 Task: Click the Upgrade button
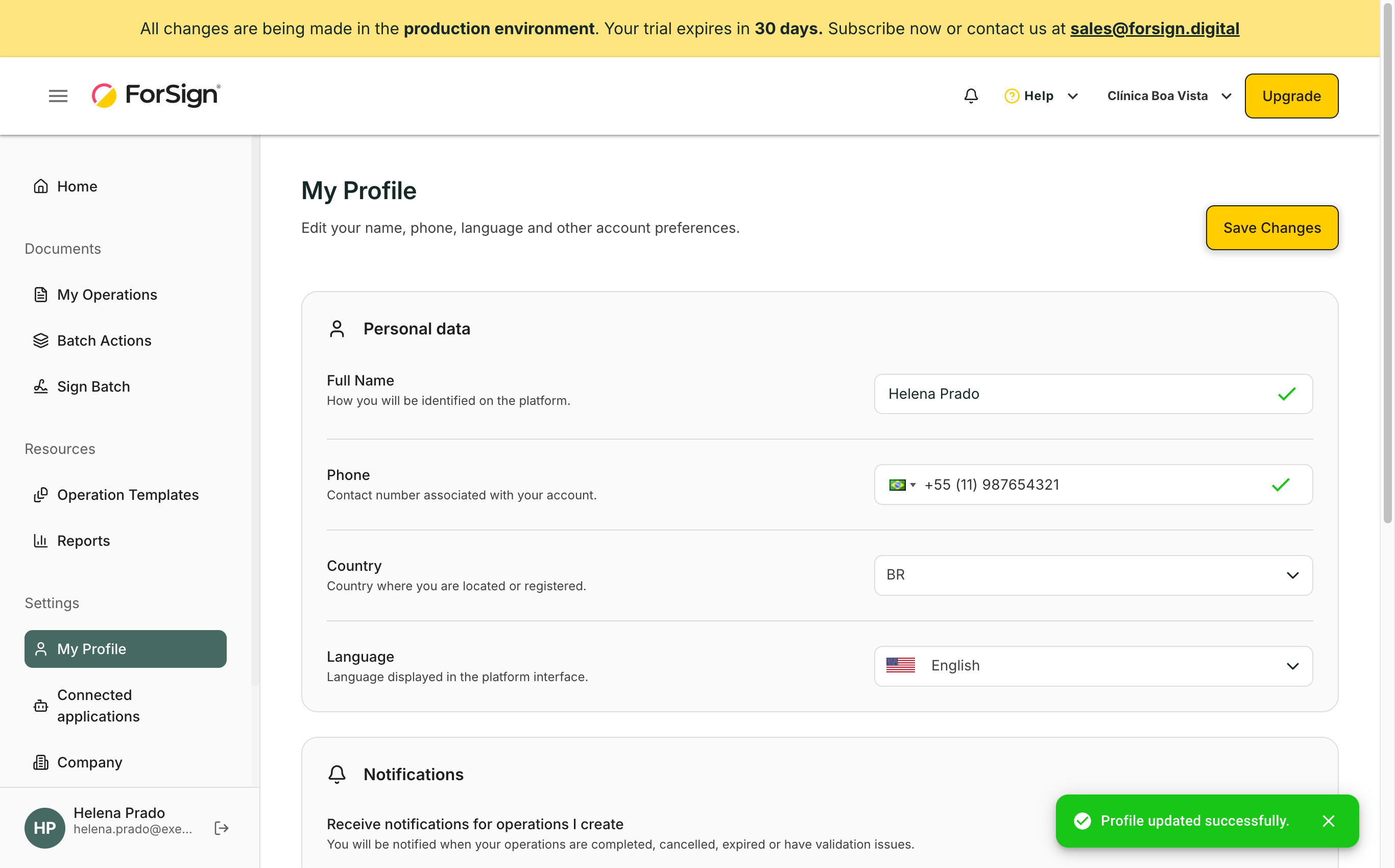tap(1291, 96)
